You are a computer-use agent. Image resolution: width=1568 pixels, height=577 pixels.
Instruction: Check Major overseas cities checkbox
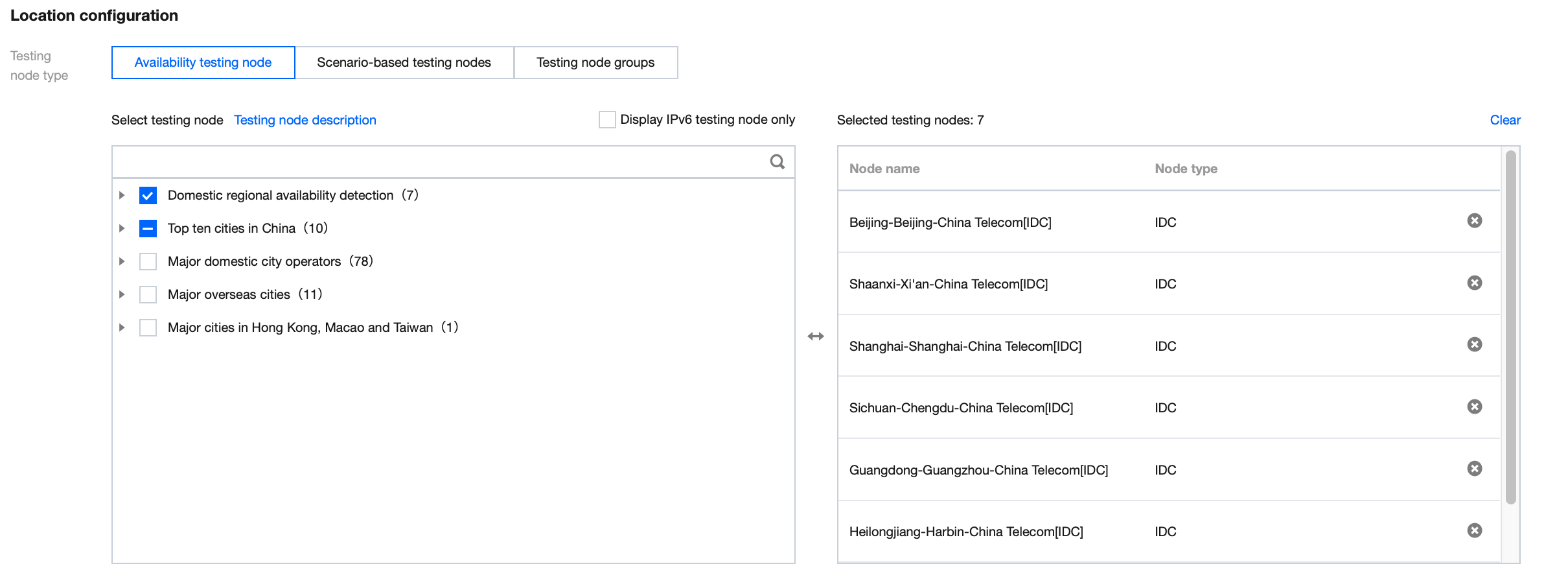[148, 295]
